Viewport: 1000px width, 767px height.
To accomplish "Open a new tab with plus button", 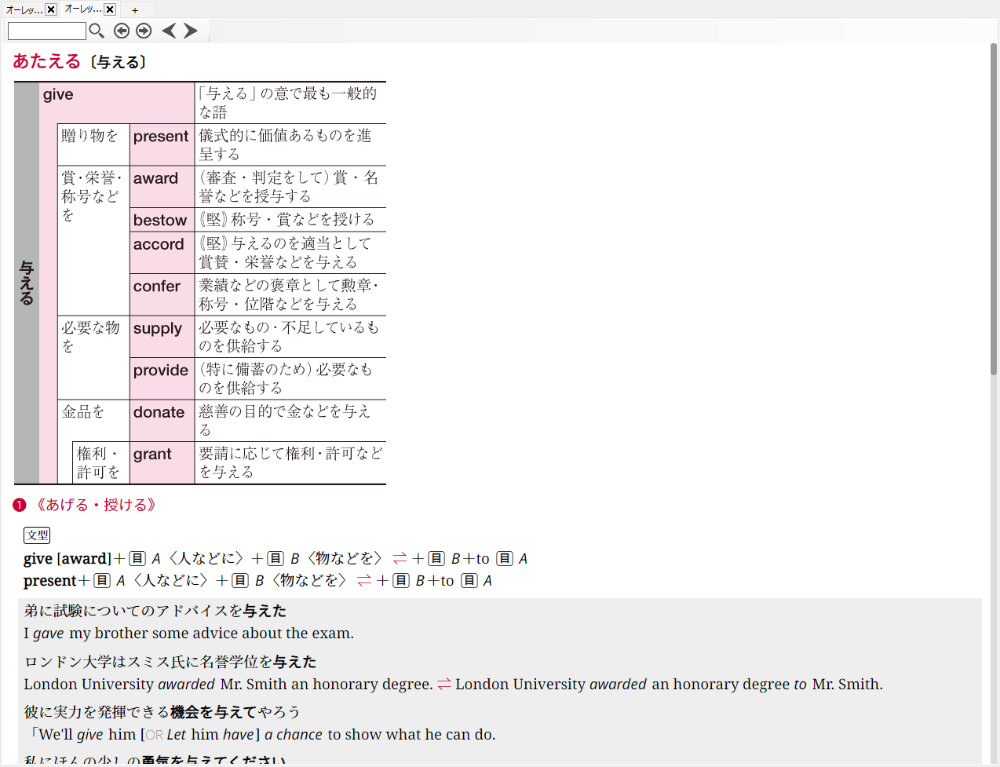I will coord(135,10).
